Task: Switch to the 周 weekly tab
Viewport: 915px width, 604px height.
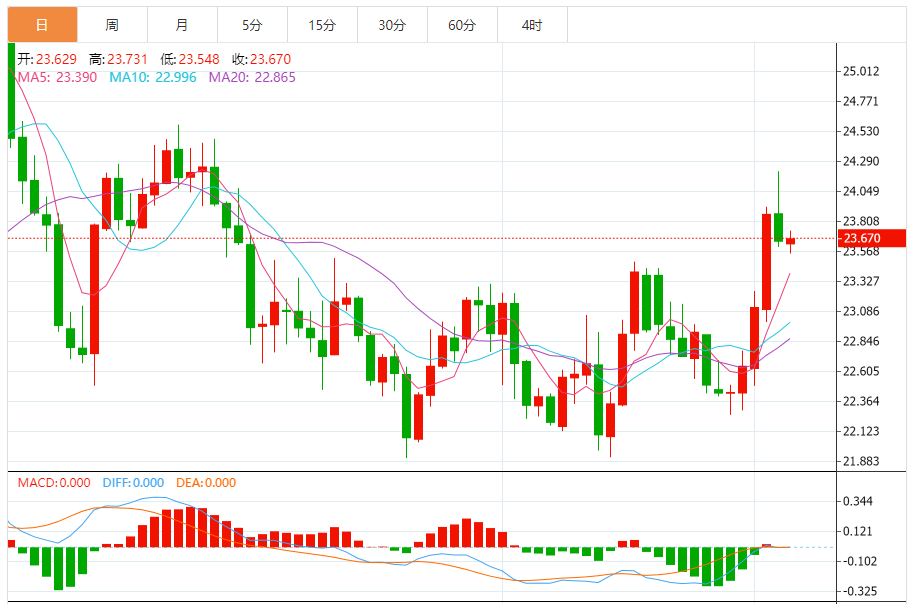Action: click(x=112, y=25)
